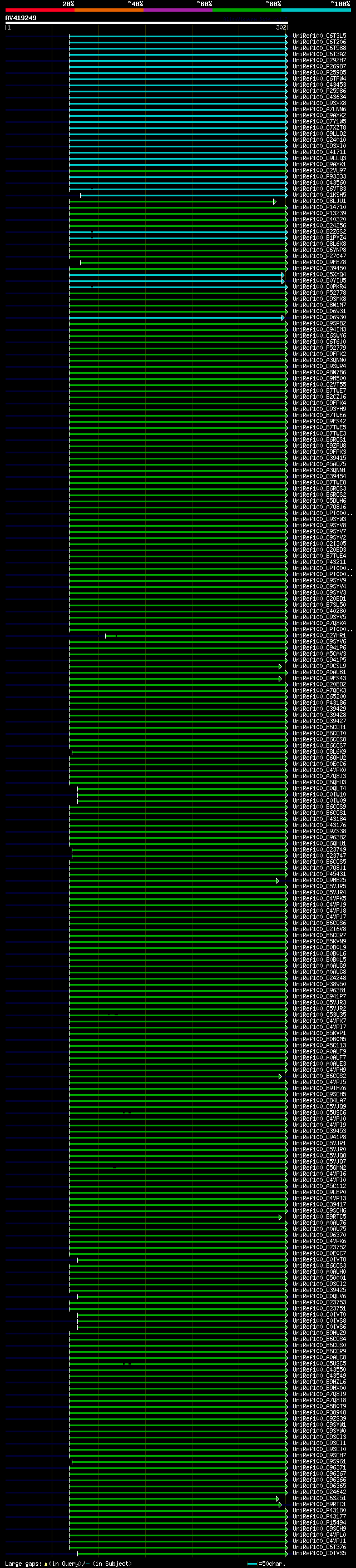The height and width of the screenshot is (1568, 356).
Task: Open hit UniRef100_C6T588
Action: click(x=319, y=48)
